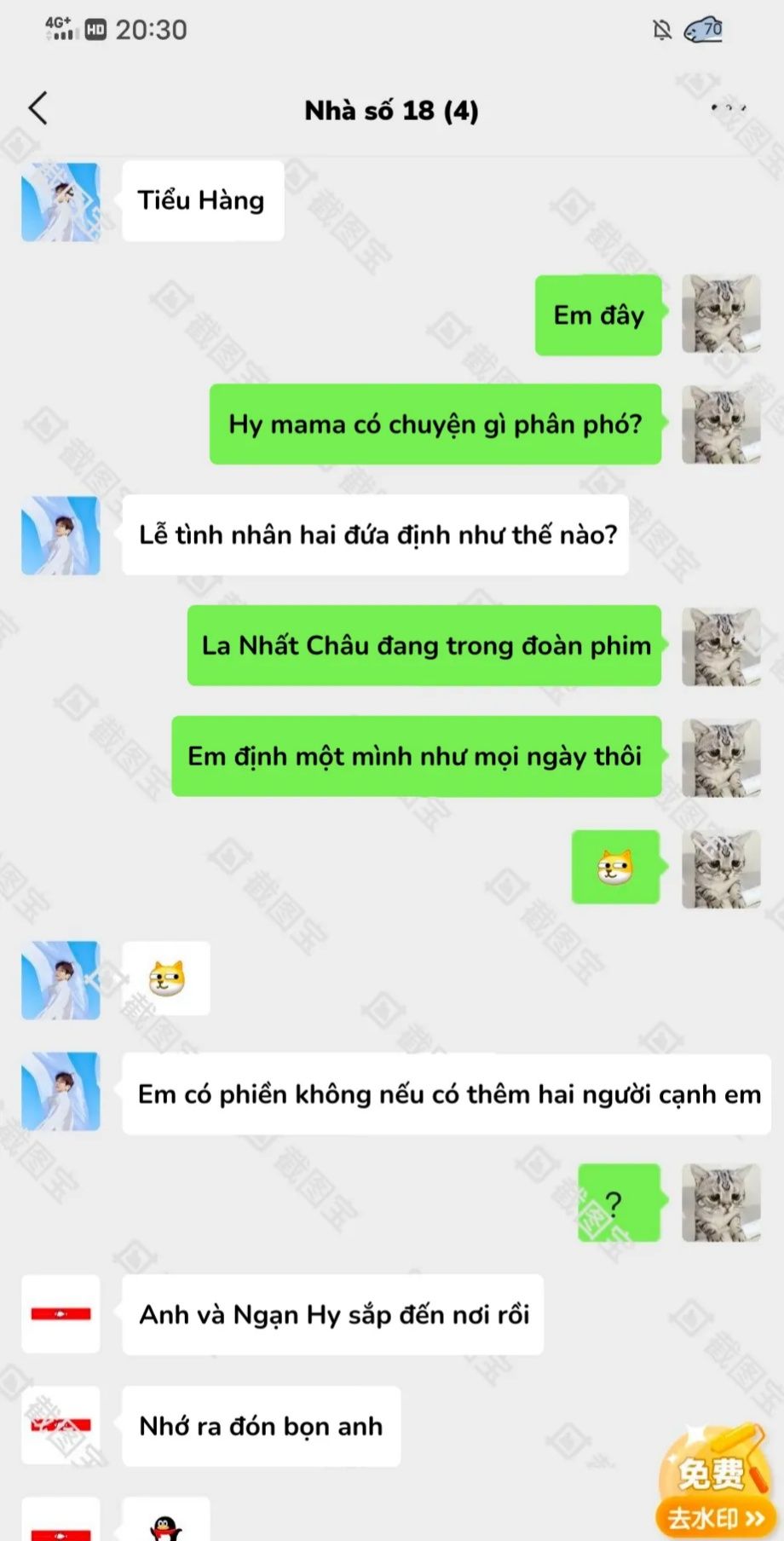The image size is (784, 1541).
Task: Tap the green '?' message bubble
Action: (620, 1203)
